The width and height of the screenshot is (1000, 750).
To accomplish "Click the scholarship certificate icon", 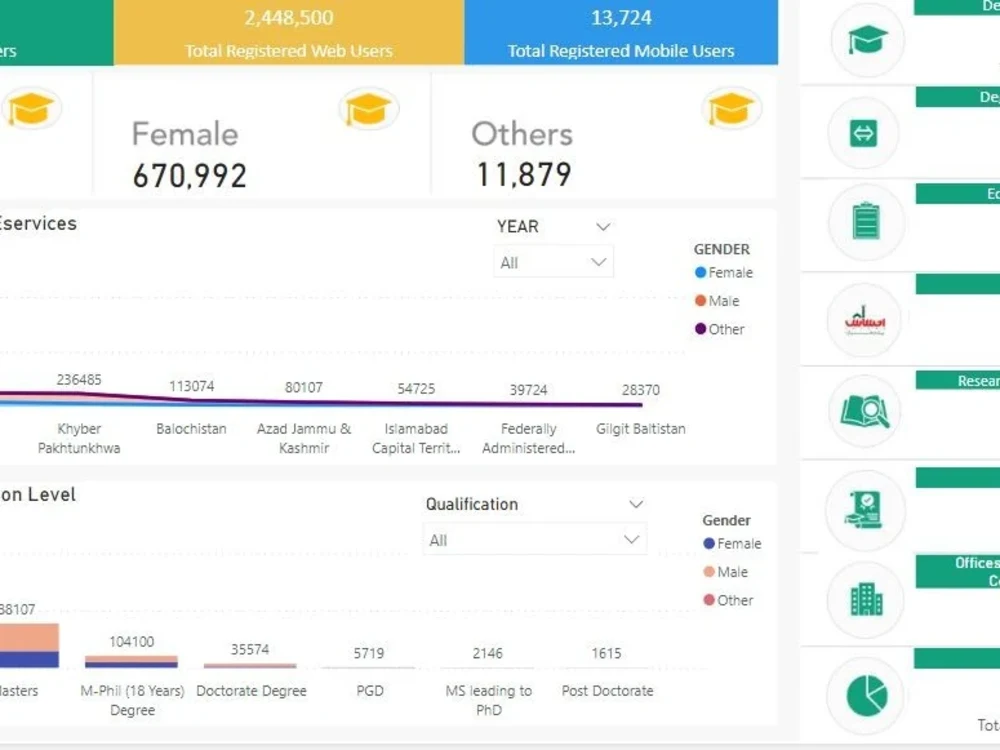I will click(864, 510).
